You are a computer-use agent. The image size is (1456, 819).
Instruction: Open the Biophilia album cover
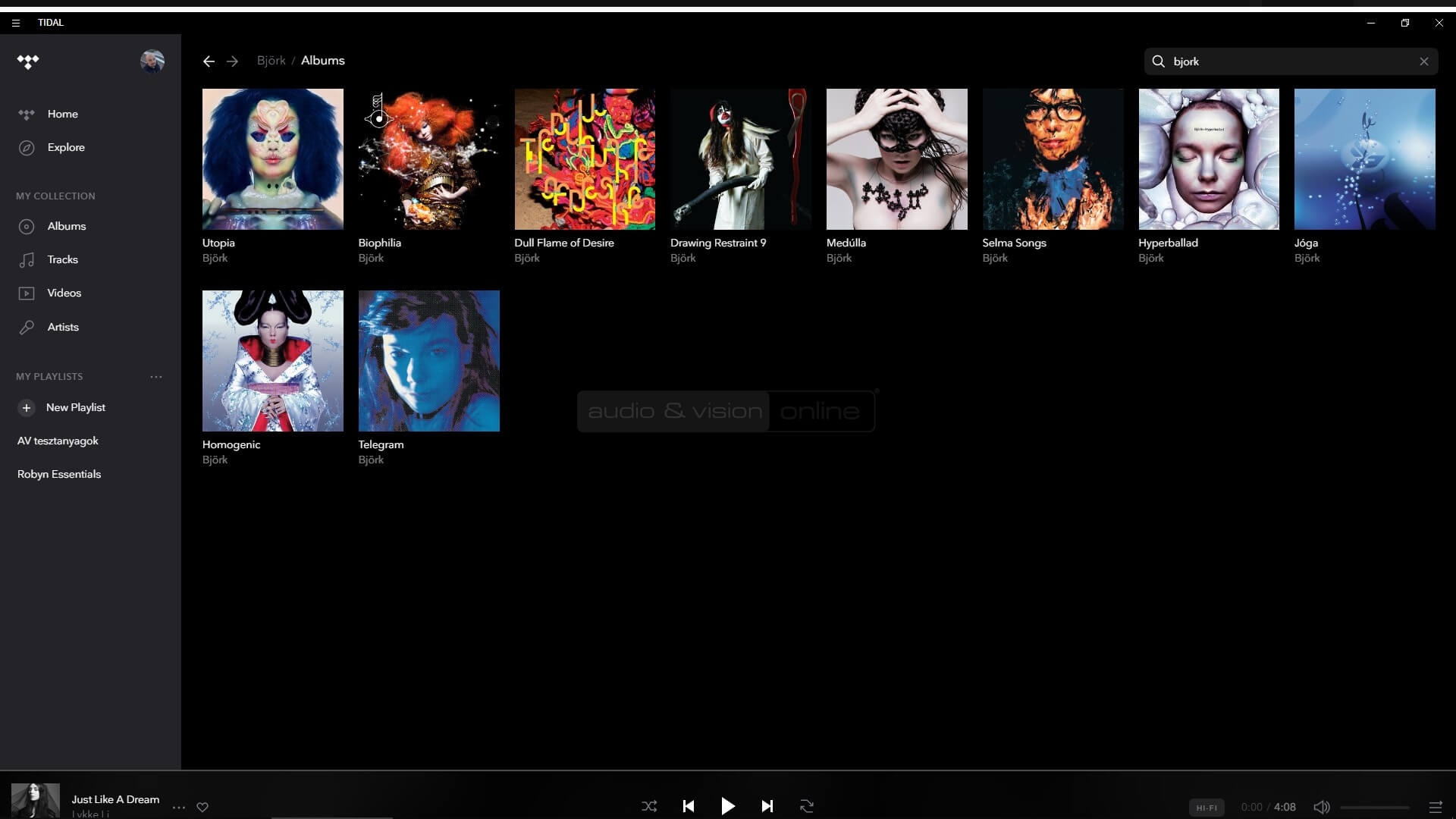coord(428,159)
